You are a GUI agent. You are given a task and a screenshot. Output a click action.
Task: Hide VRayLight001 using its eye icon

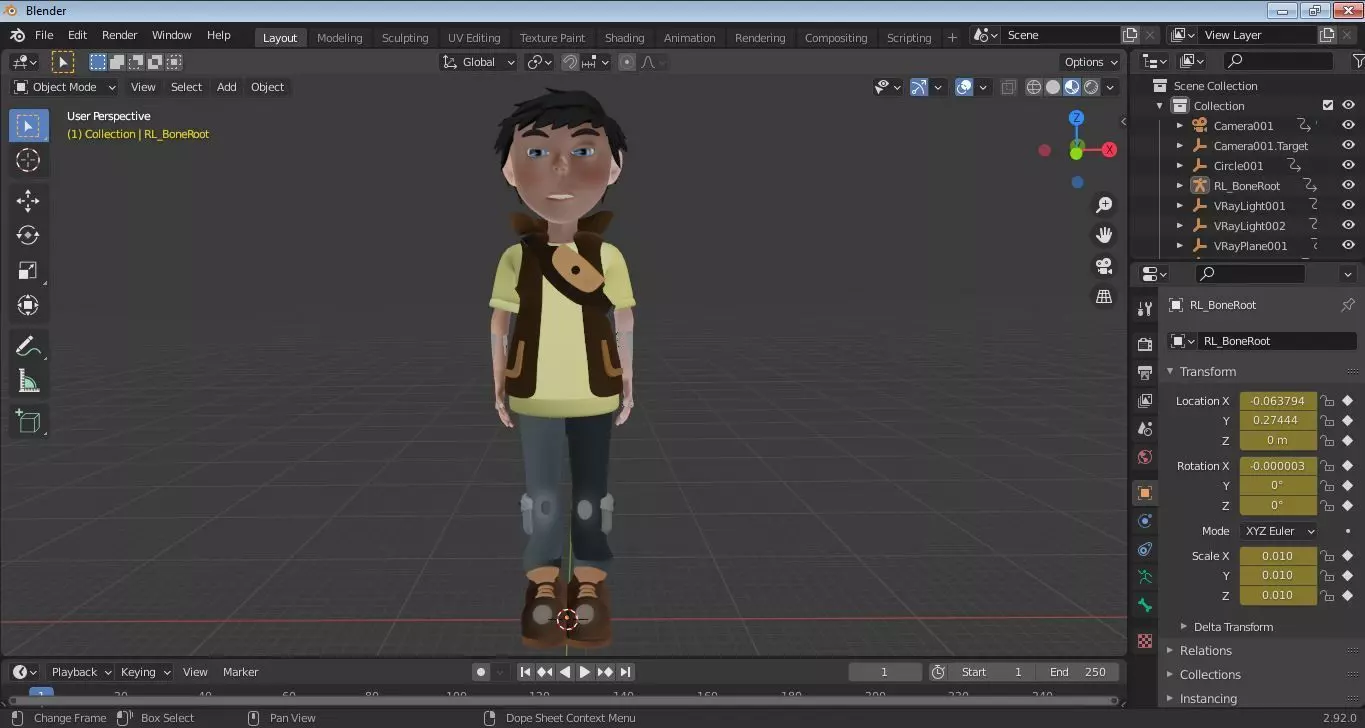pyautogui.click(x=1348, y=206)
